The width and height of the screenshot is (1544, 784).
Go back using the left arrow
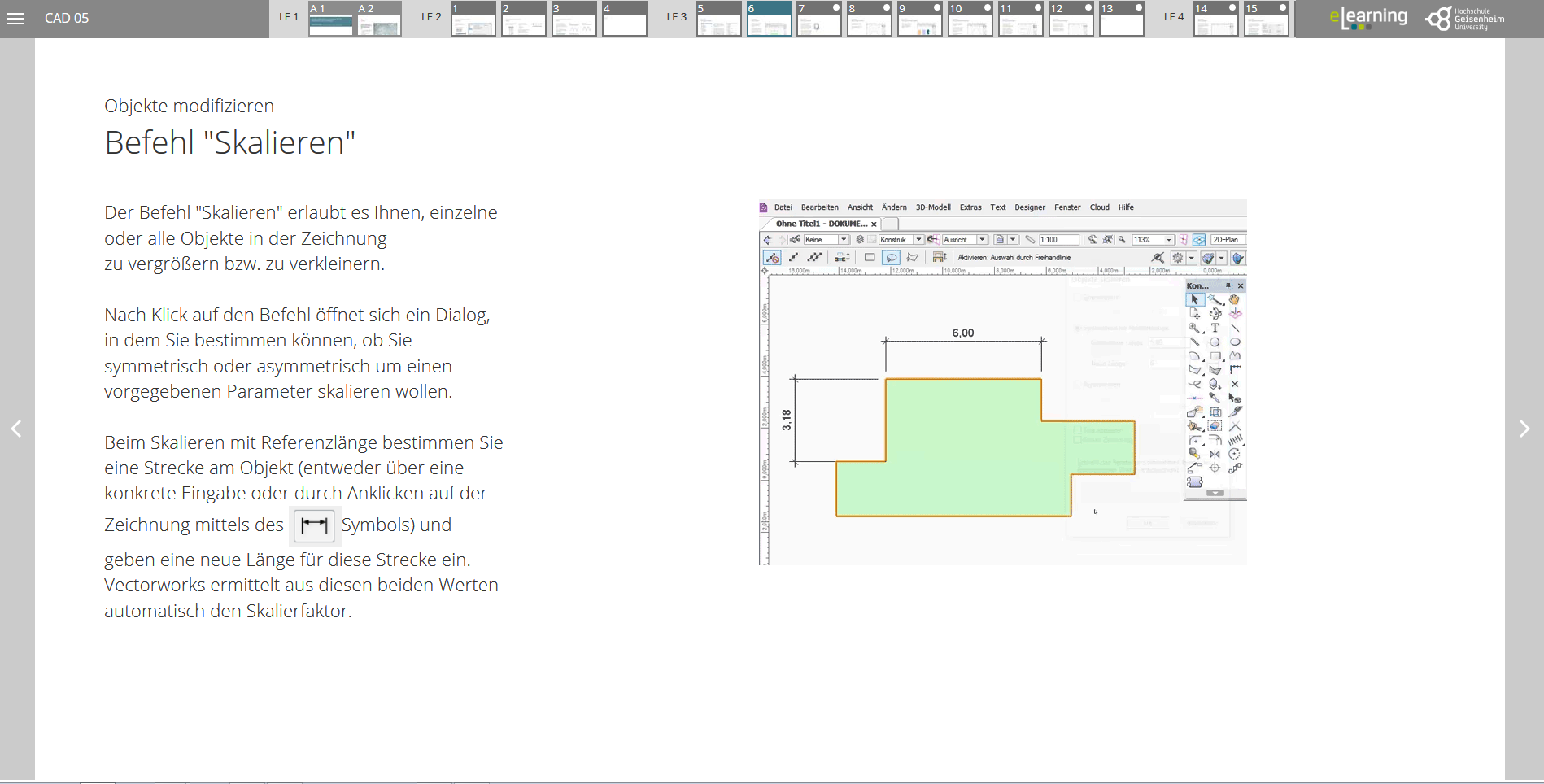pos(16,429)
